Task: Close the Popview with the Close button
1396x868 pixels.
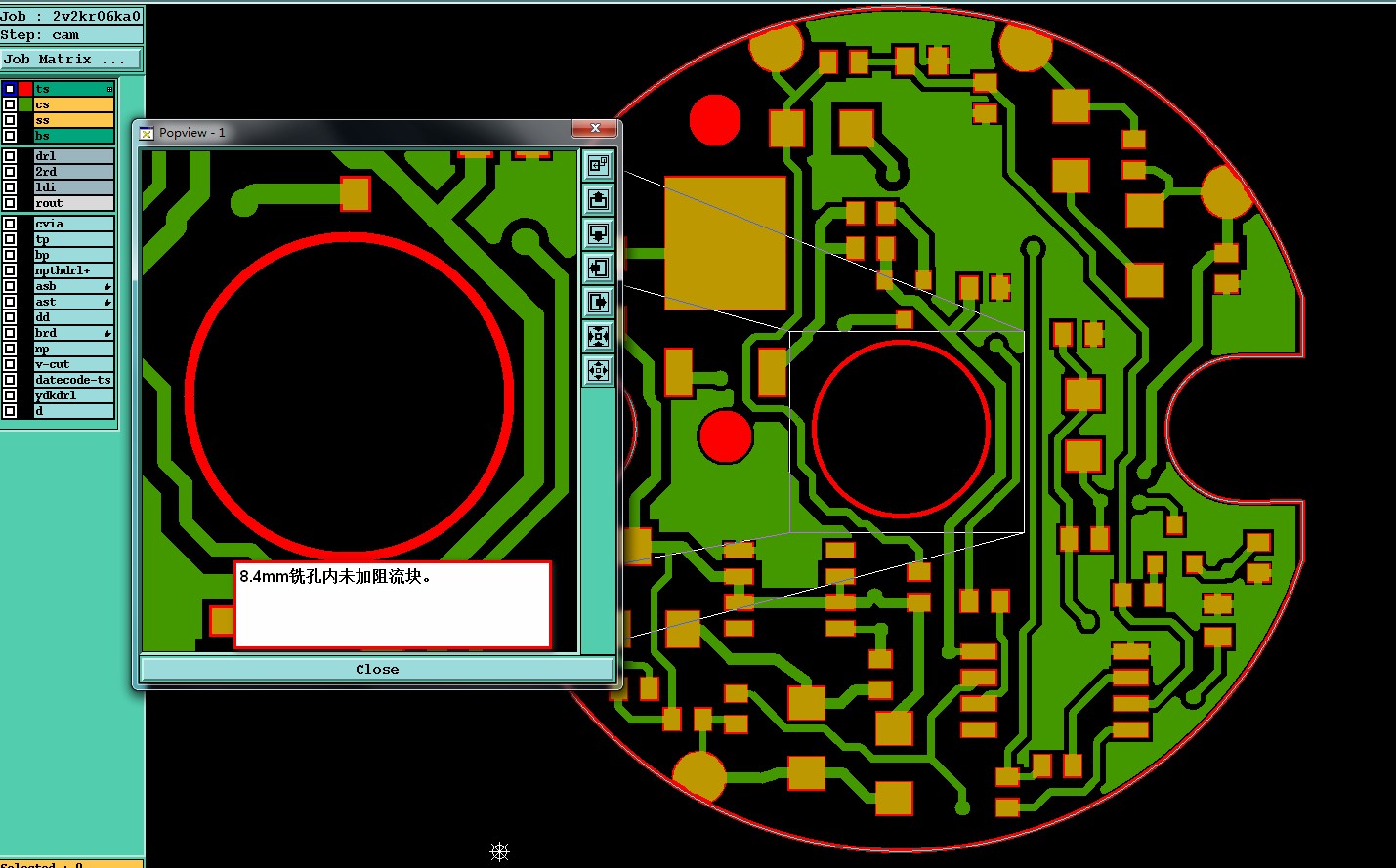Action: [377, 669]
